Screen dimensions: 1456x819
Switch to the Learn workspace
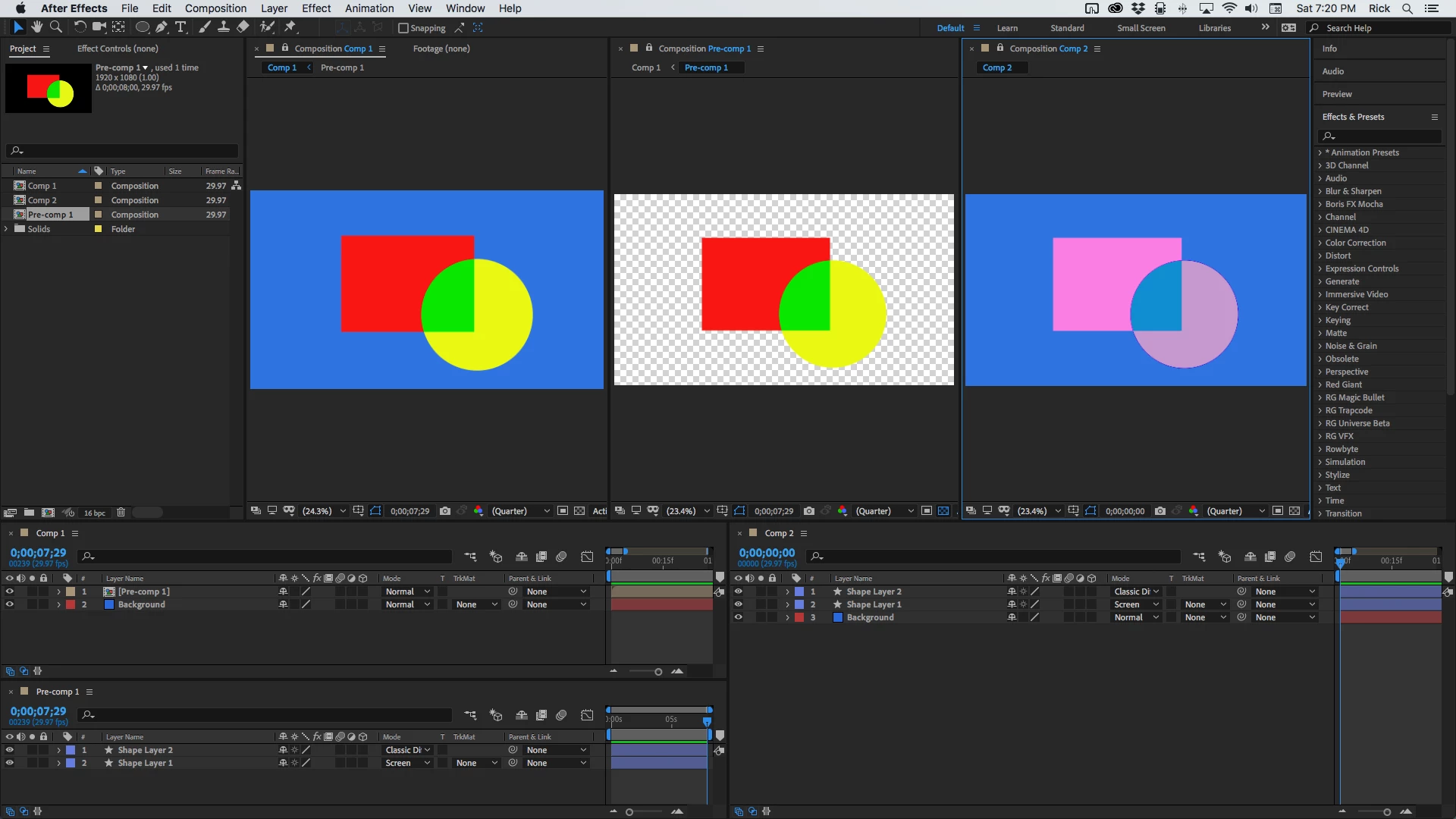coord(1007,28)
